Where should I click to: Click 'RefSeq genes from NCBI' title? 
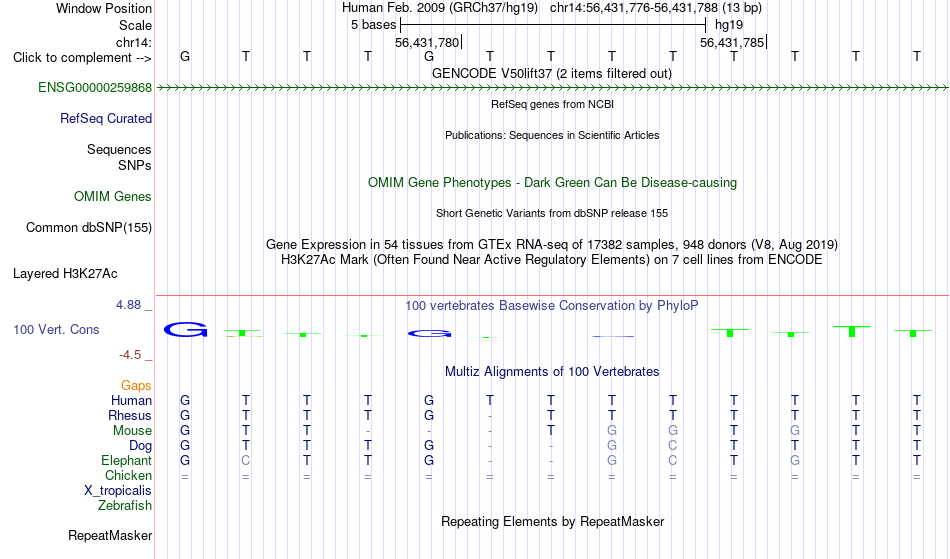552,104
